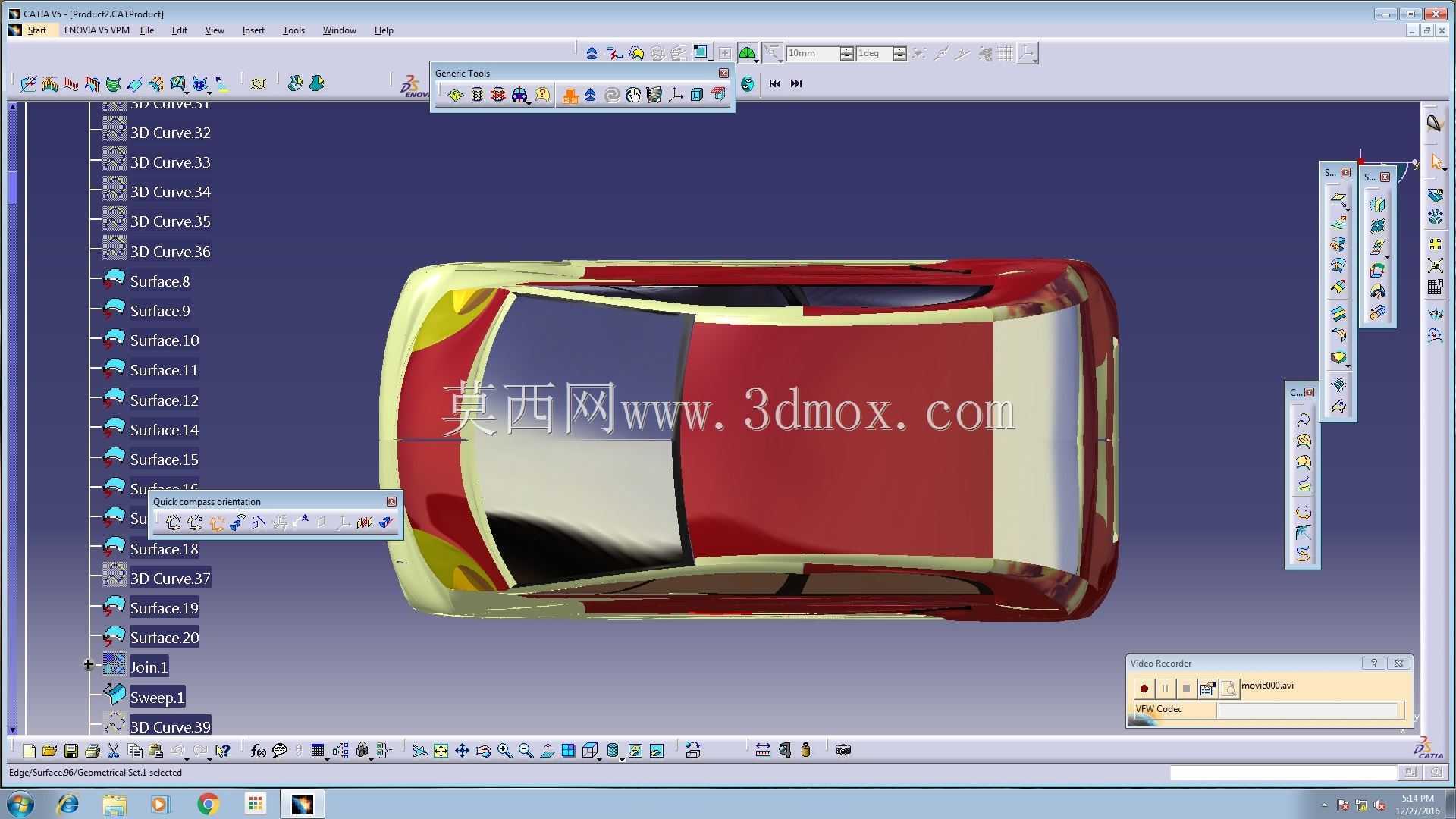Open the Tools menu
This screenshot has height=819, width=1456.
pos(293,30)
